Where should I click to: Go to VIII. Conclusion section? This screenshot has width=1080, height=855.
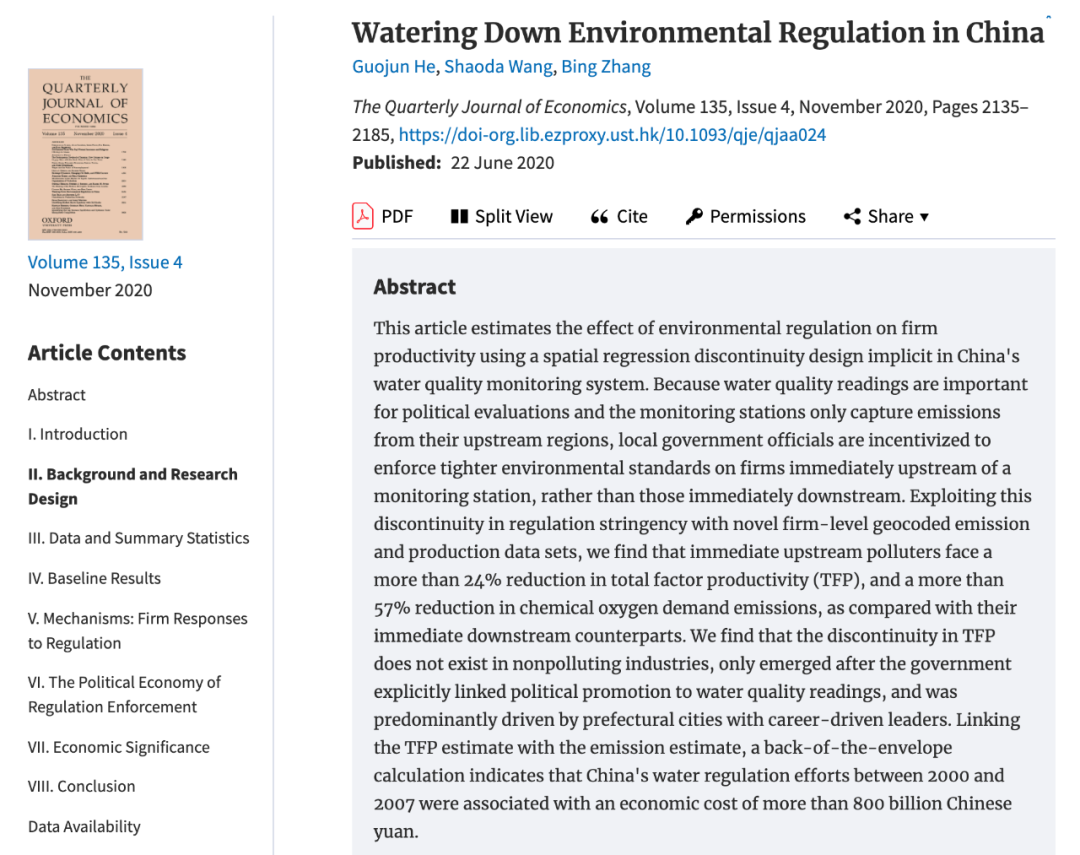click(x=81, y=786)
